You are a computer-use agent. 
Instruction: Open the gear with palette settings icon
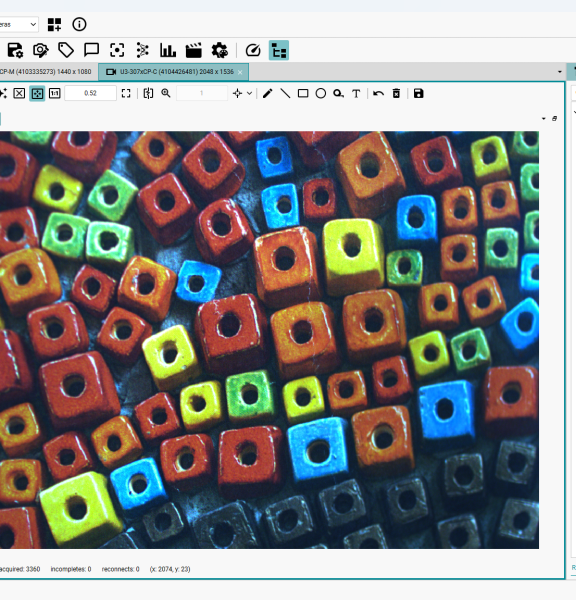(x=220, y=50)
